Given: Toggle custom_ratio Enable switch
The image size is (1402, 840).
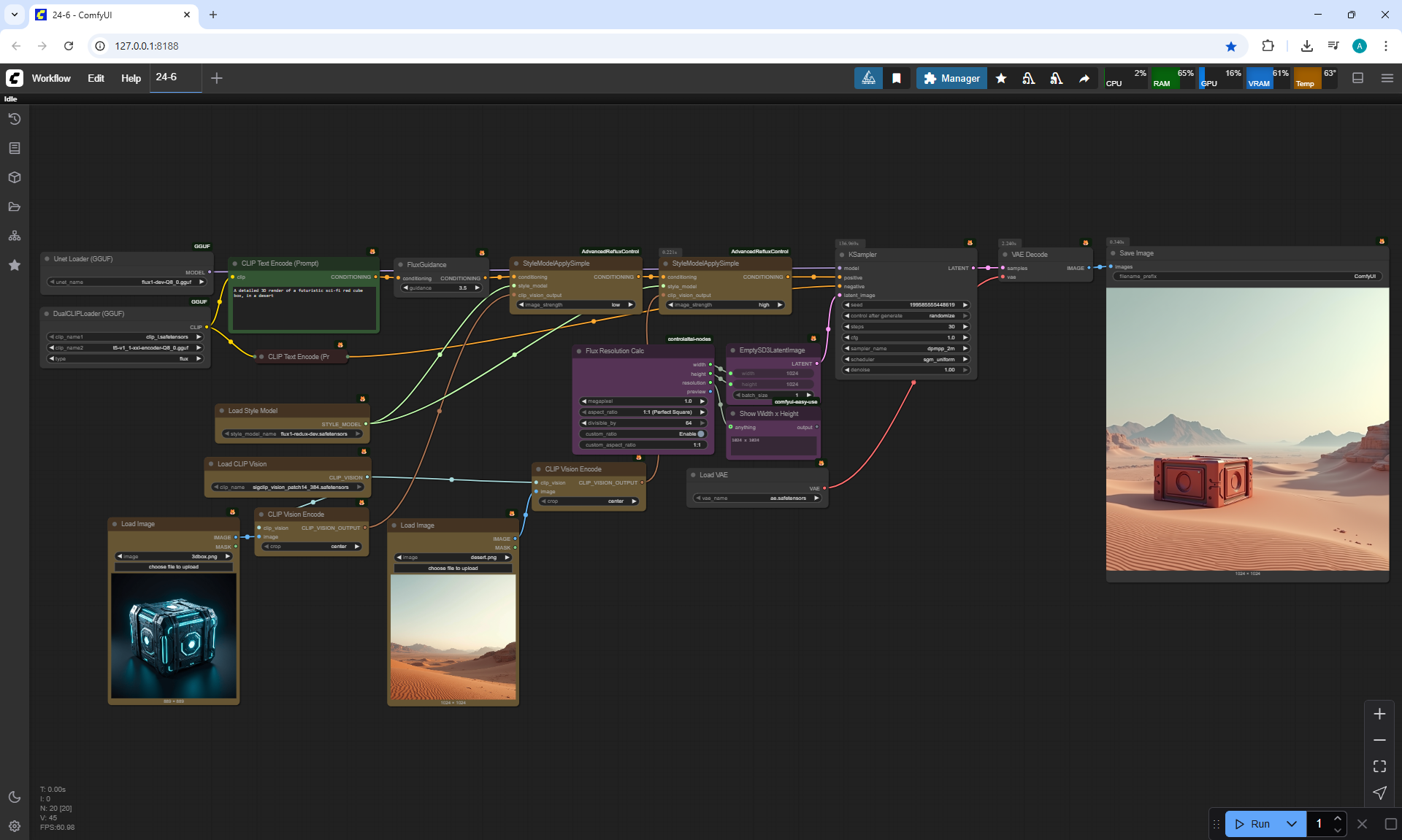Looking at the screenshot, I should point(701,434).
